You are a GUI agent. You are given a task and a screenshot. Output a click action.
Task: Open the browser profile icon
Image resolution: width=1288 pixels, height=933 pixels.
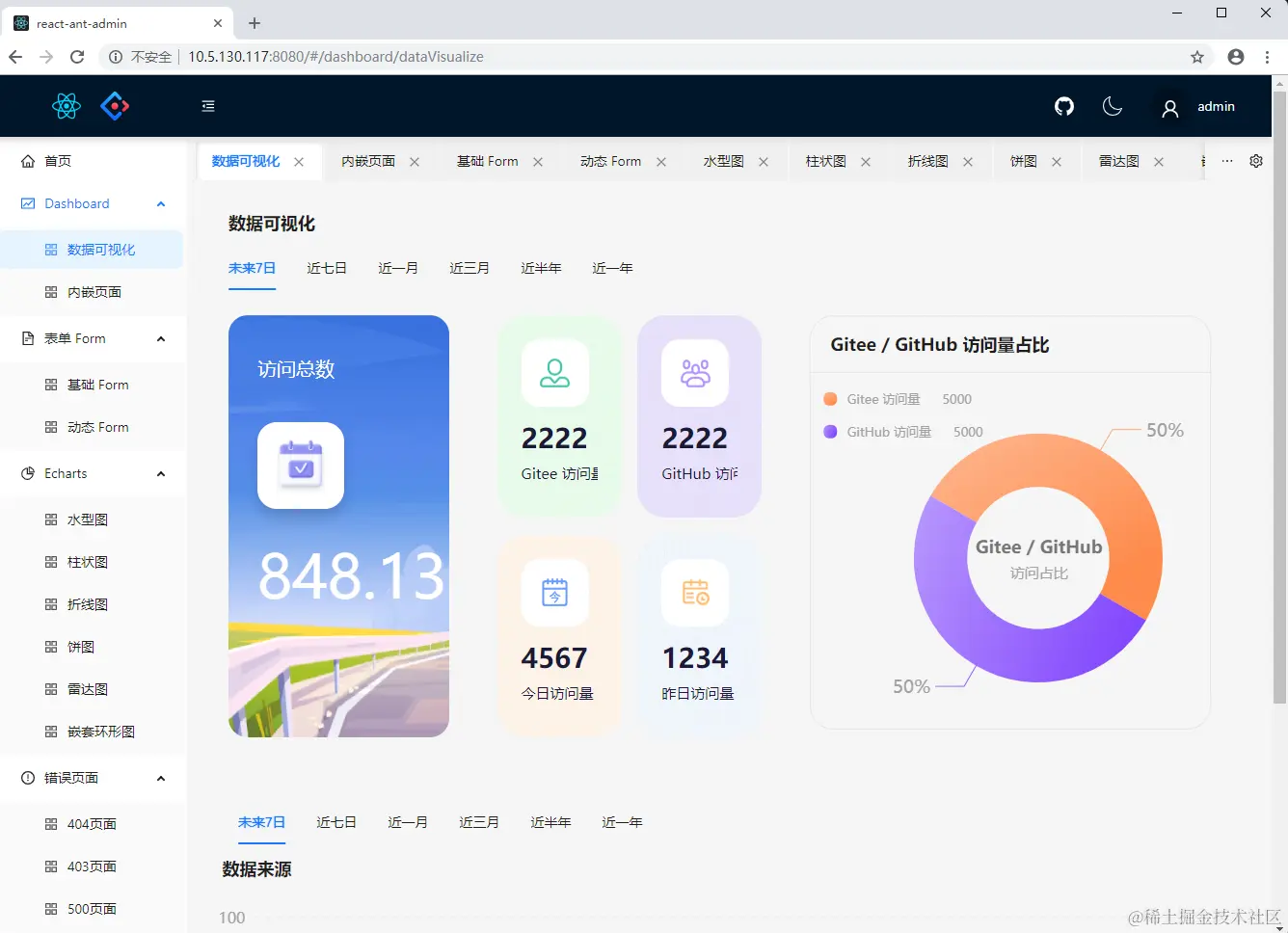point(1236,57)
